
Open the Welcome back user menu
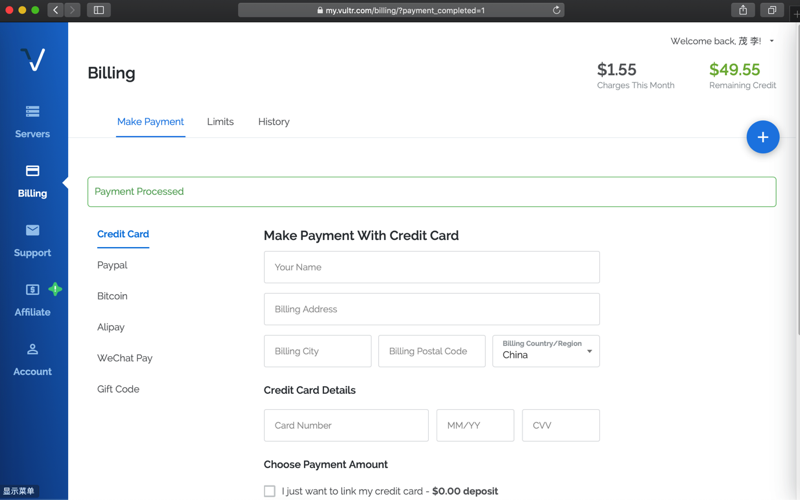[x=722, y=41]
